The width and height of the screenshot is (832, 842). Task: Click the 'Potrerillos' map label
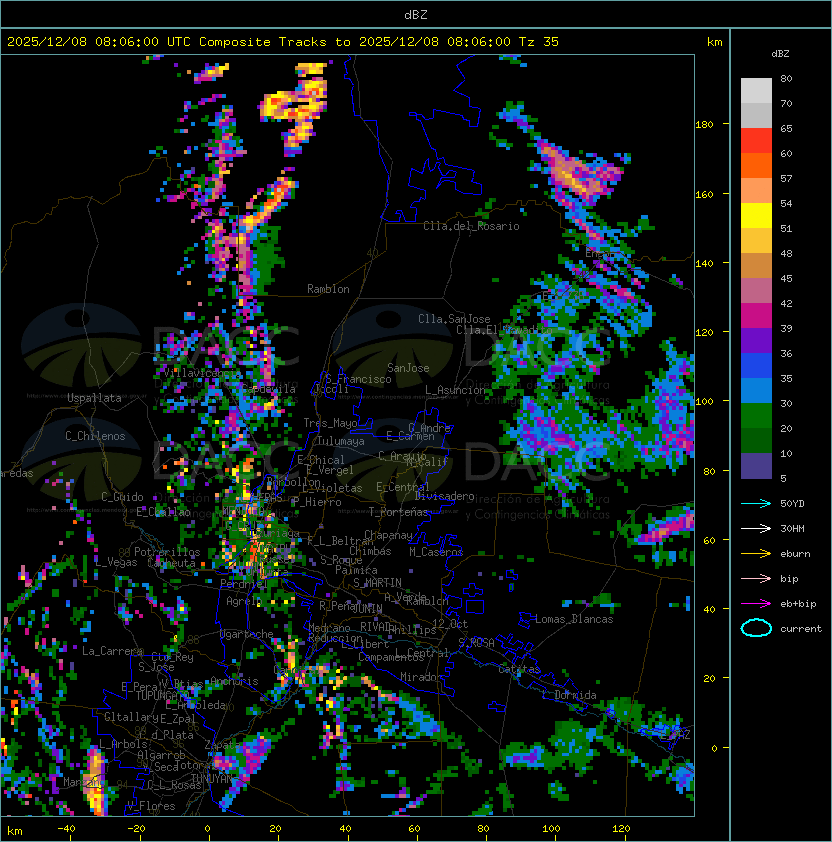click(x=167, y=552)
